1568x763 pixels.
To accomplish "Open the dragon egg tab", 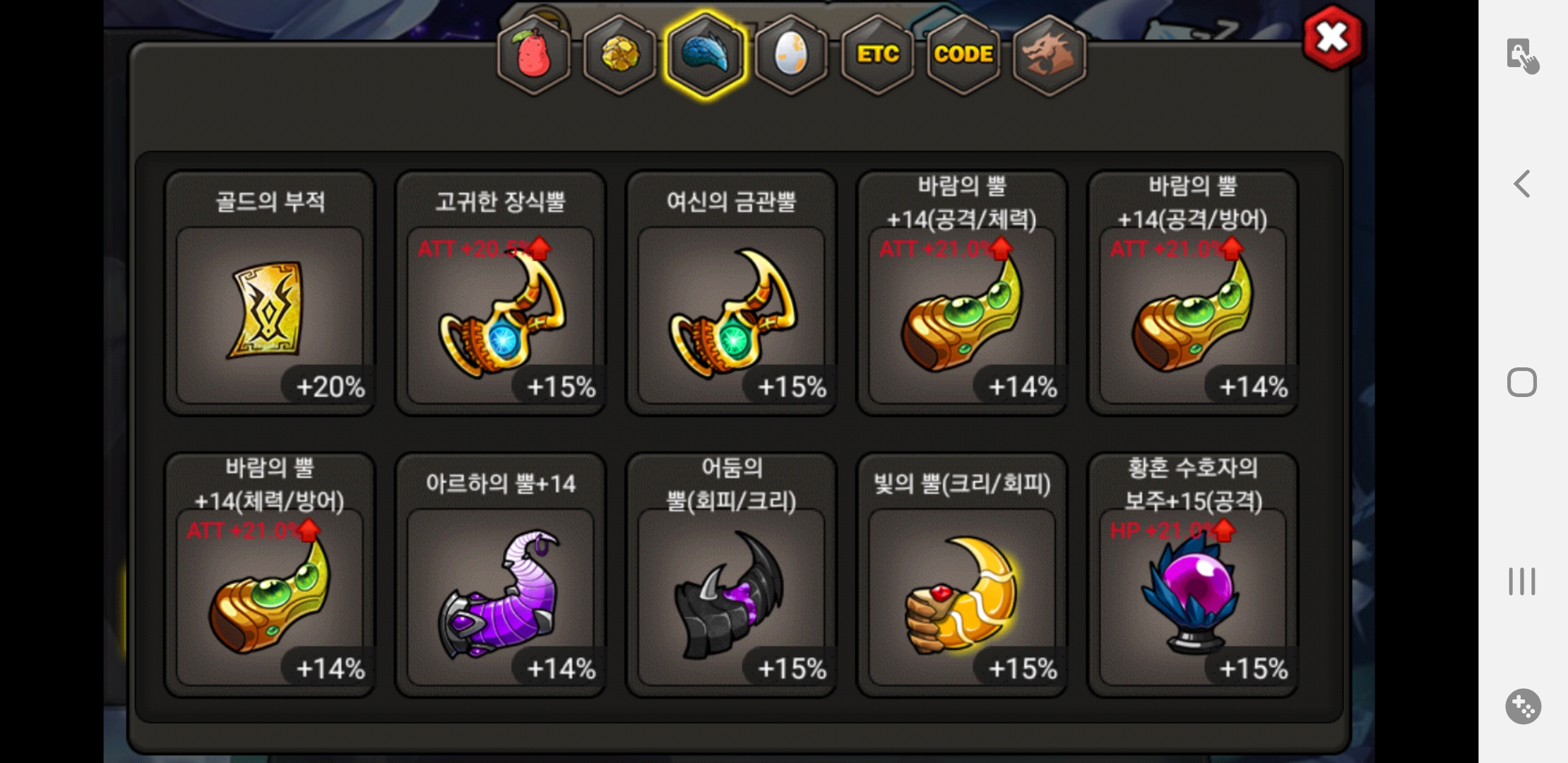I will [791, 55].
